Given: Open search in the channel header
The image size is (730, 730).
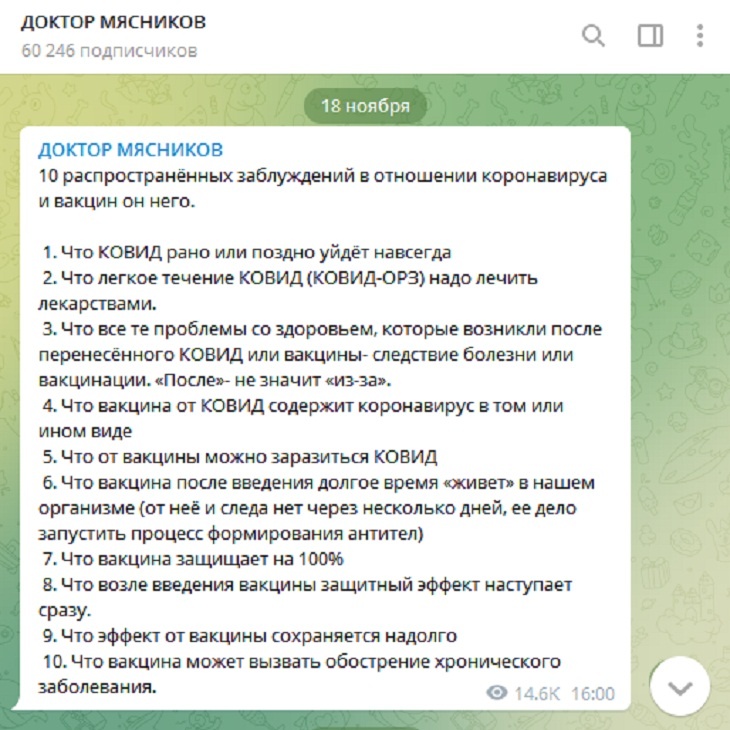Looking at the screenshot, I should point(593,36).
